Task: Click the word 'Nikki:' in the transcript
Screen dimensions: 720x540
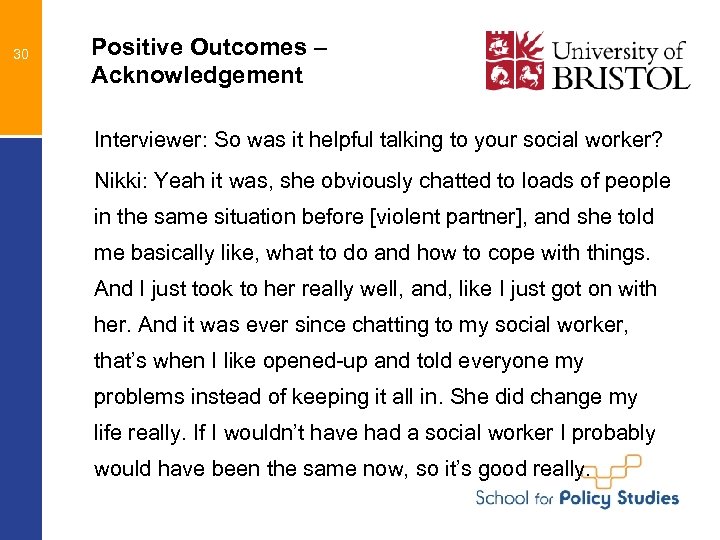Action: [120, 182]
